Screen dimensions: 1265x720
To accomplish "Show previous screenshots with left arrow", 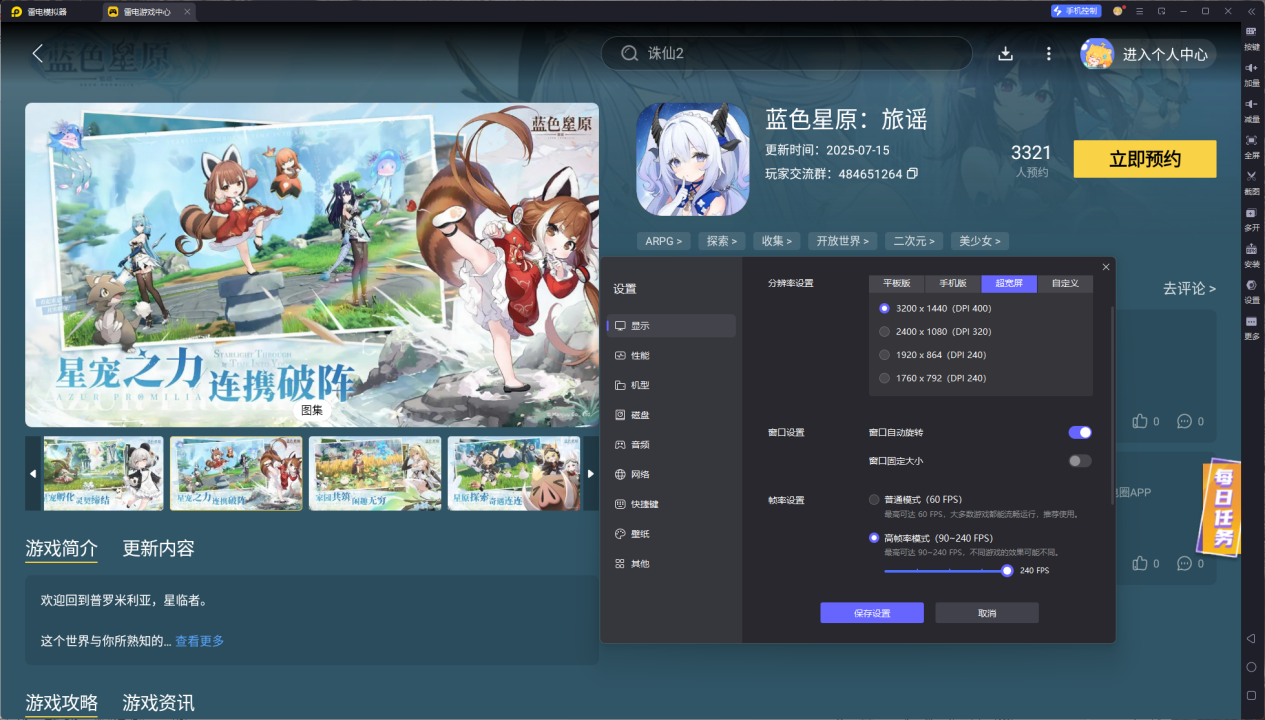I will tap(33, 474).
